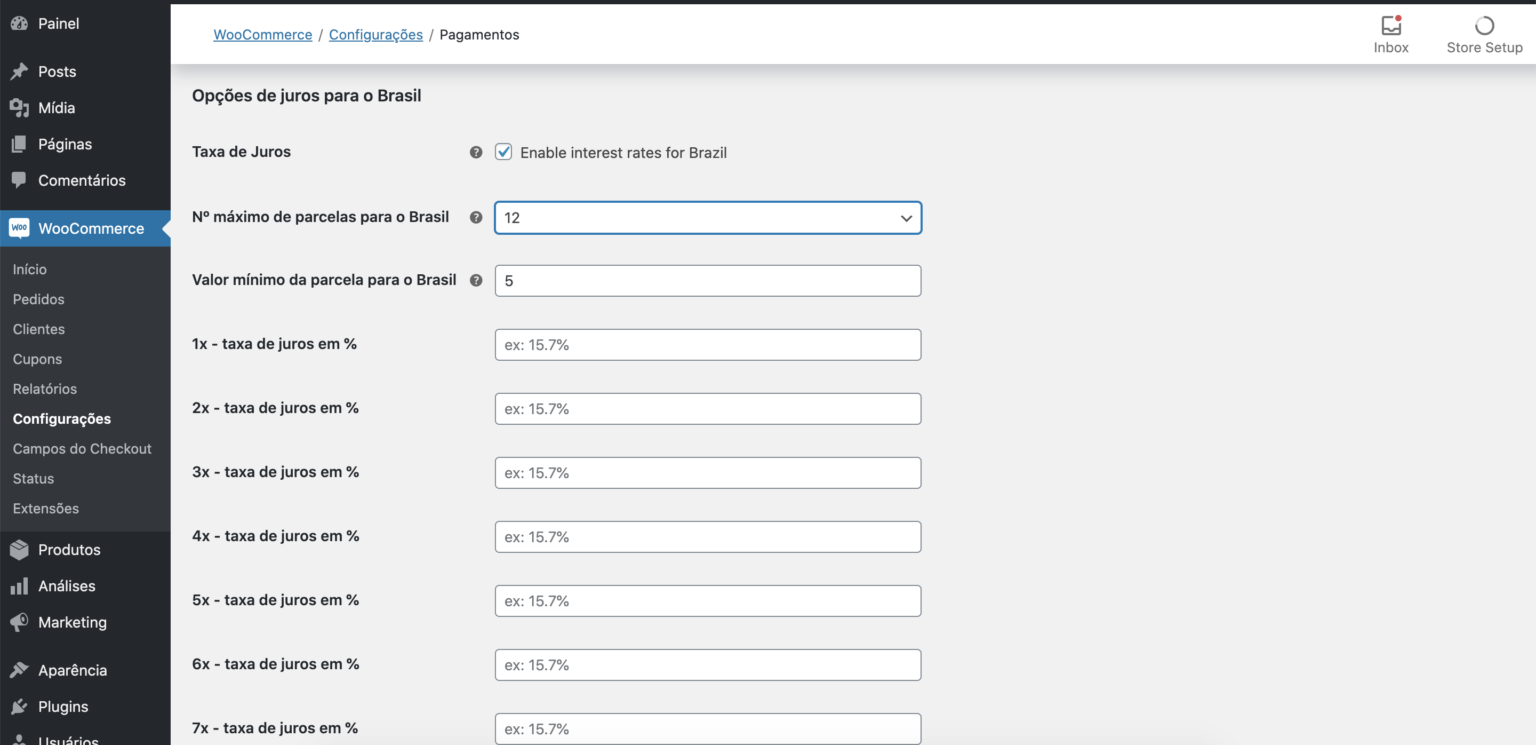Click the Plugins menu label
The width and height of the screenshot is (1536, 745).
click(x=63, y=706)
